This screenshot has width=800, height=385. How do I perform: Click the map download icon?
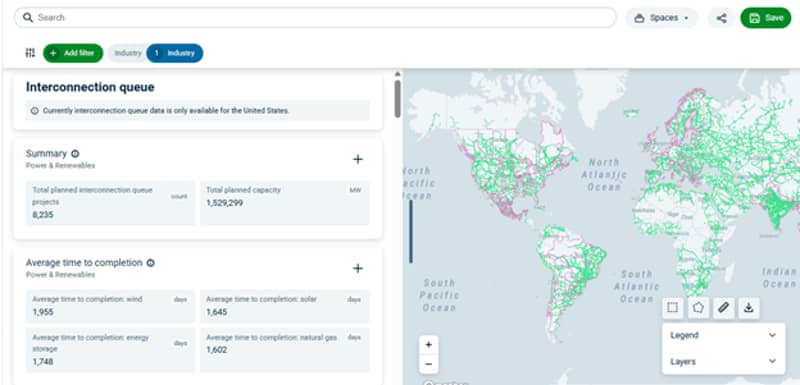coord(748,307)
